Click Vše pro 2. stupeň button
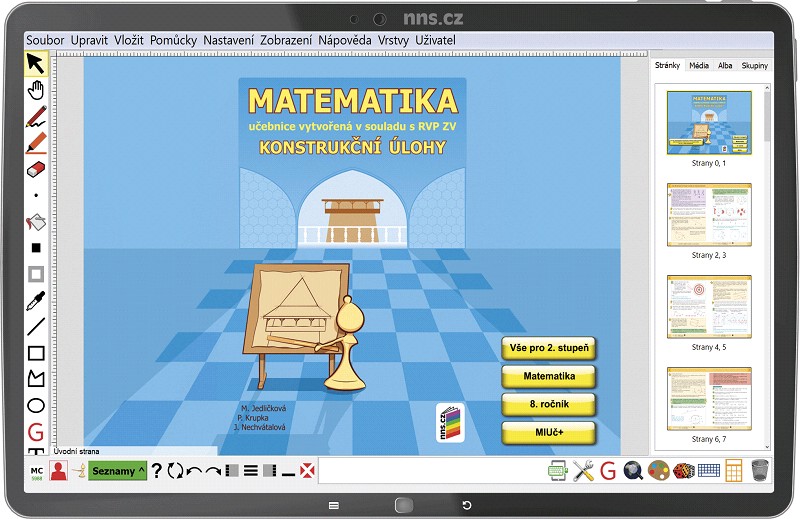This screenshot has height=519, width=800. click(x=549, y=348)
